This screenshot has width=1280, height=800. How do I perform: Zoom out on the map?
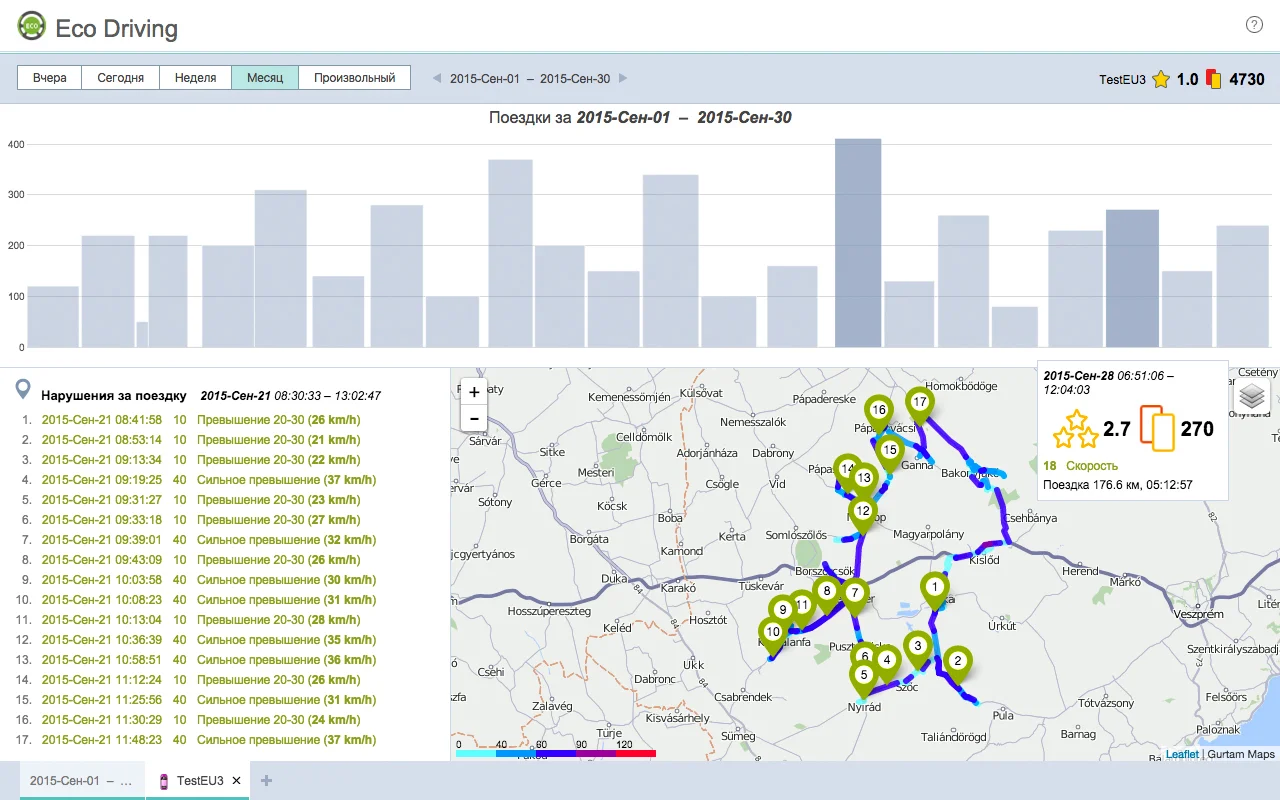click(474, 418)
